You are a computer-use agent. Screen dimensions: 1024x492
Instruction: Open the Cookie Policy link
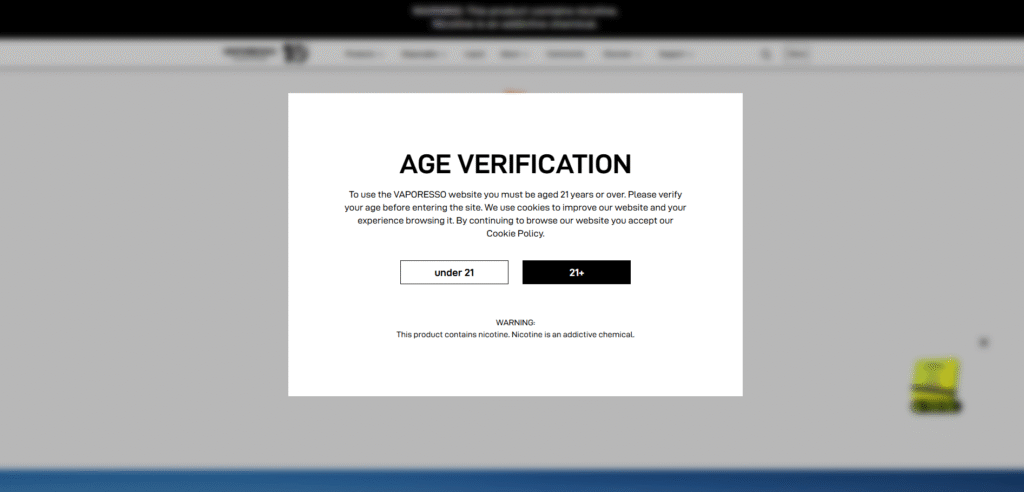(x=515, y=233)
